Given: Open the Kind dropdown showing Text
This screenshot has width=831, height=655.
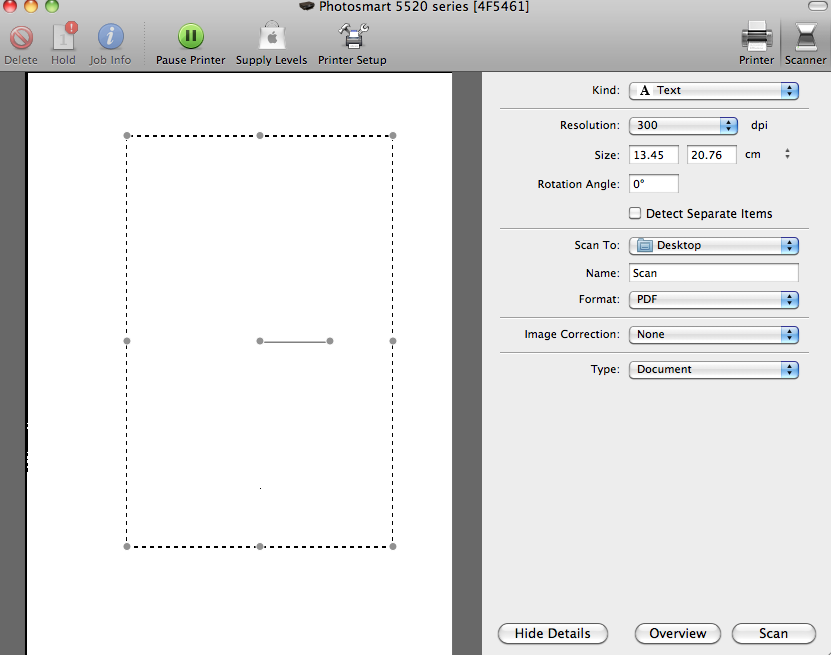Looking at the screenshot, I should tap(713, 91).
